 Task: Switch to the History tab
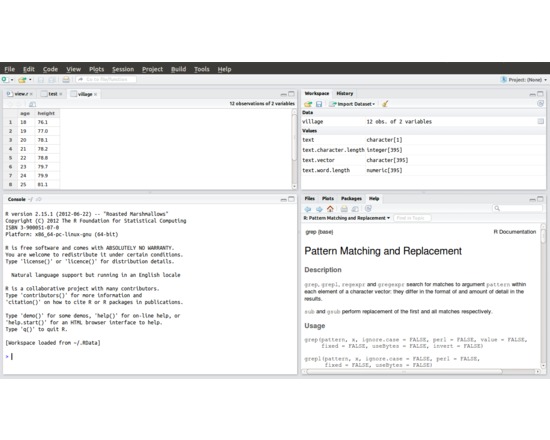tap(345, 93)
